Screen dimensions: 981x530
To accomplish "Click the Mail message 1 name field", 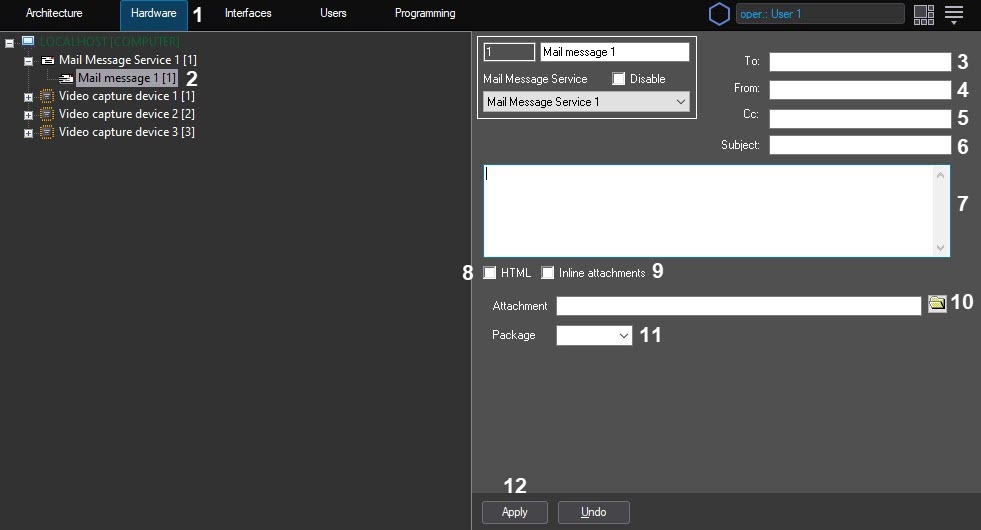I will click(x=614, y=52).
